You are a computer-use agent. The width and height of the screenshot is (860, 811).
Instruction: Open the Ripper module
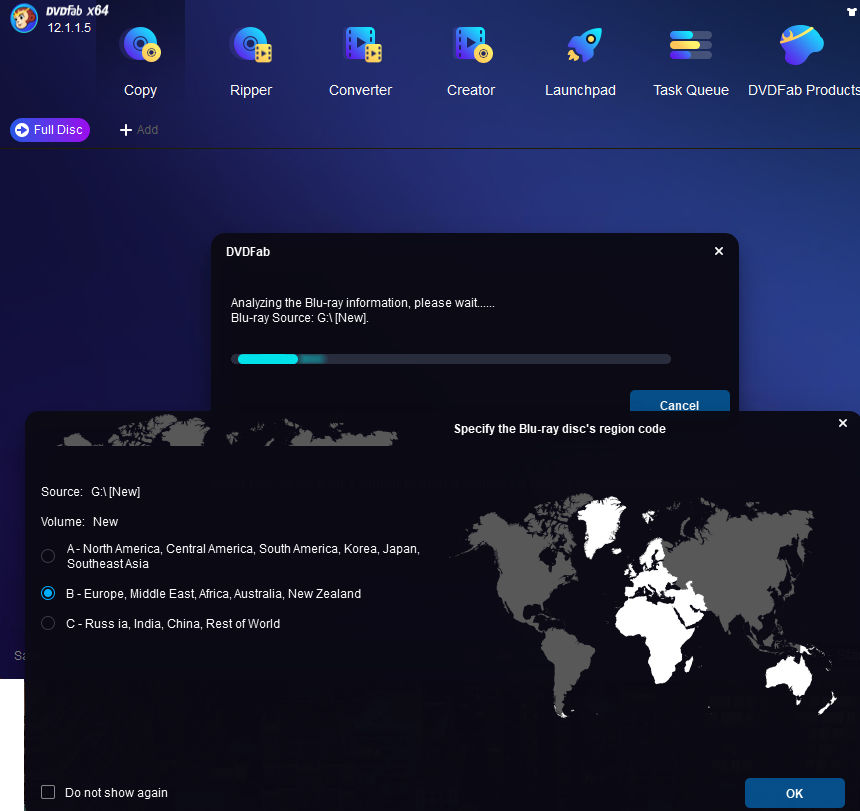point(251,61)
